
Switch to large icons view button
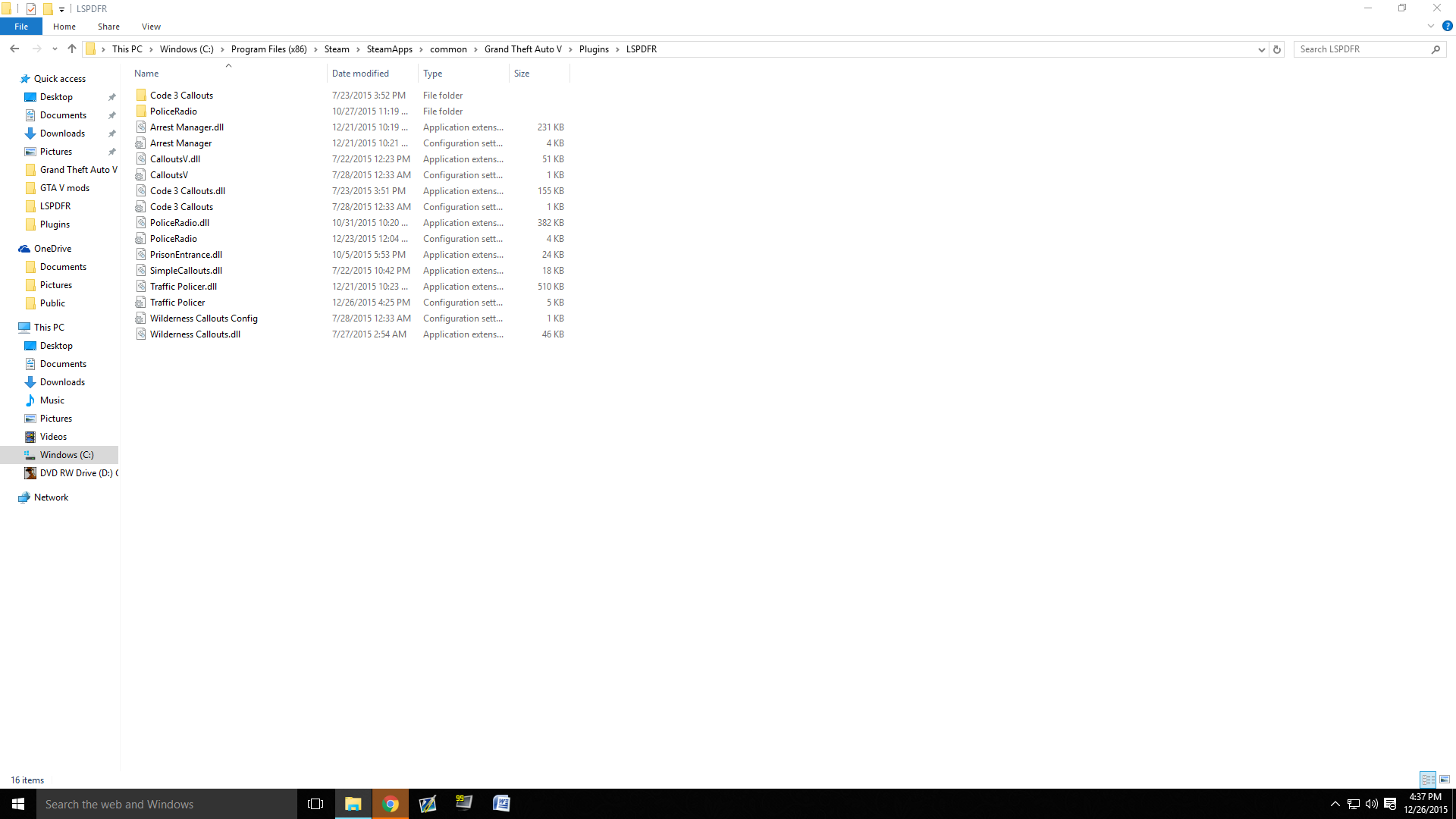(1445, 780)
